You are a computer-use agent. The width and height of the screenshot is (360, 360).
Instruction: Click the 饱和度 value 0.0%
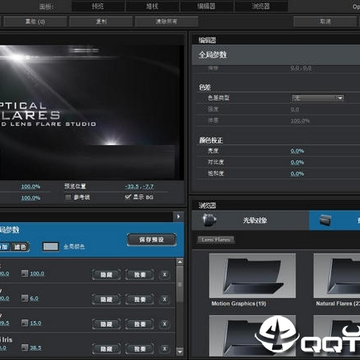[x=297, y=174]
